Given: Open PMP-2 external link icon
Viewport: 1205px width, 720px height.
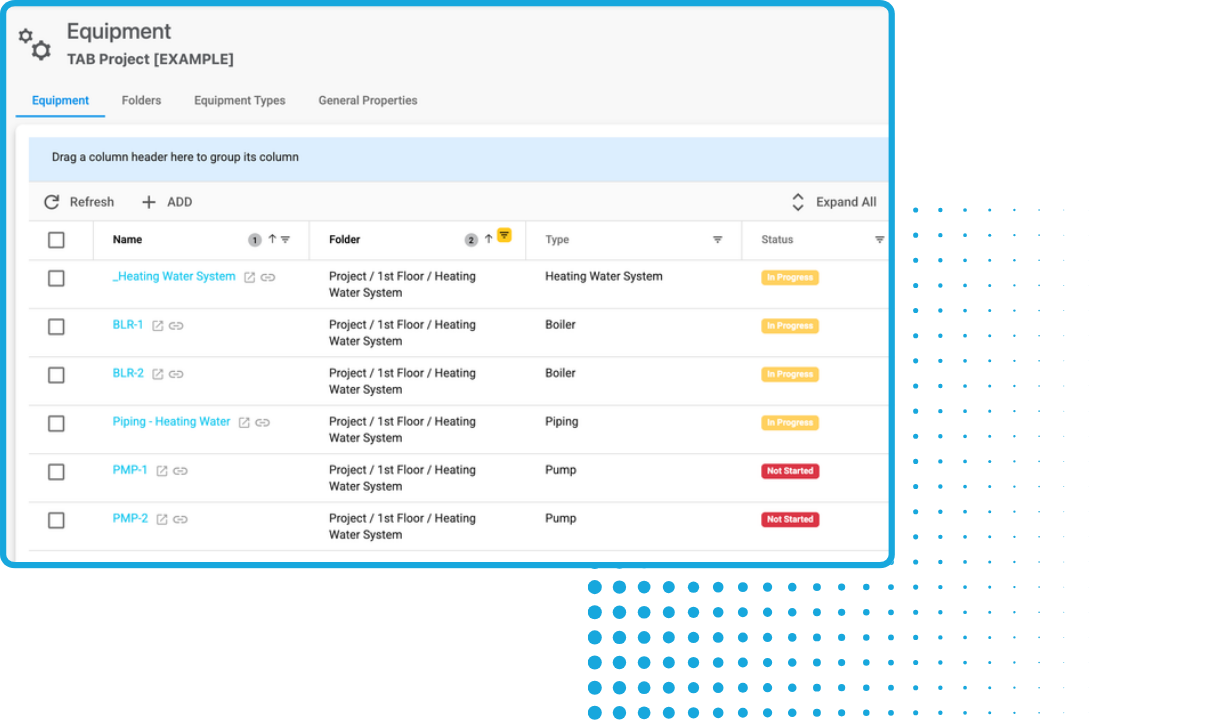Looking at the screenshot, I should point(162,520).
